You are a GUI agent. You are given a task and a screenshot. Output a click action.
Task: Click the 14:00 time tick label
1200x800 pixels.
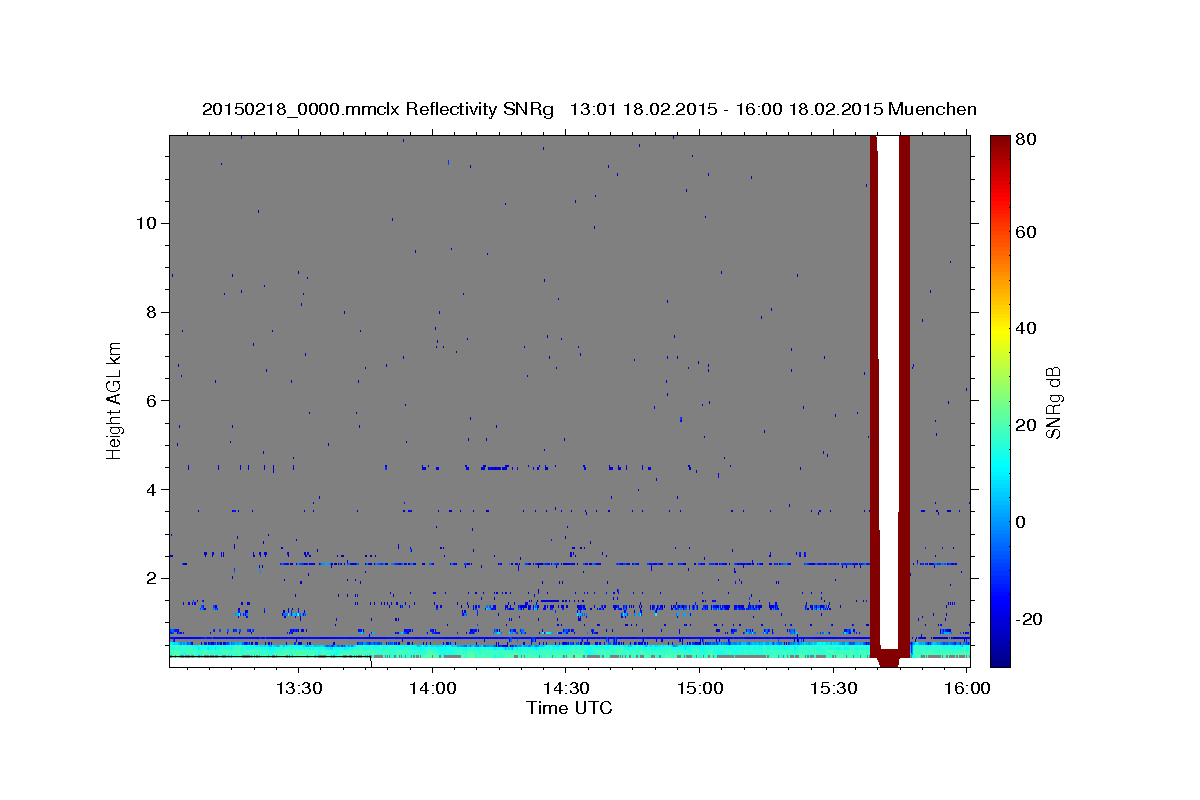point(432,688)
